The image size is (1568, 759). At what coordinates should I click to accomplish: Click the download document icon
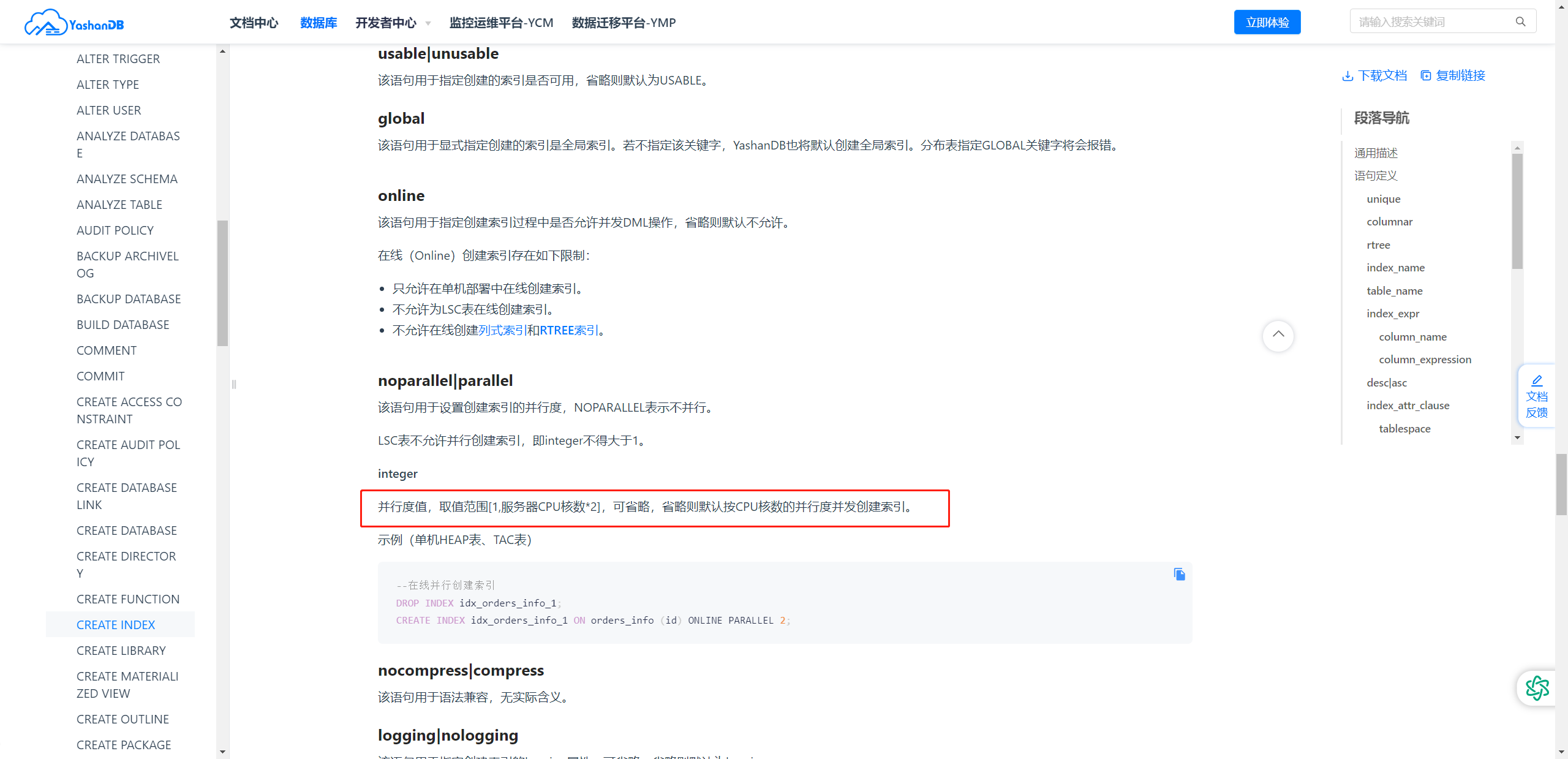click(1347, 76)
